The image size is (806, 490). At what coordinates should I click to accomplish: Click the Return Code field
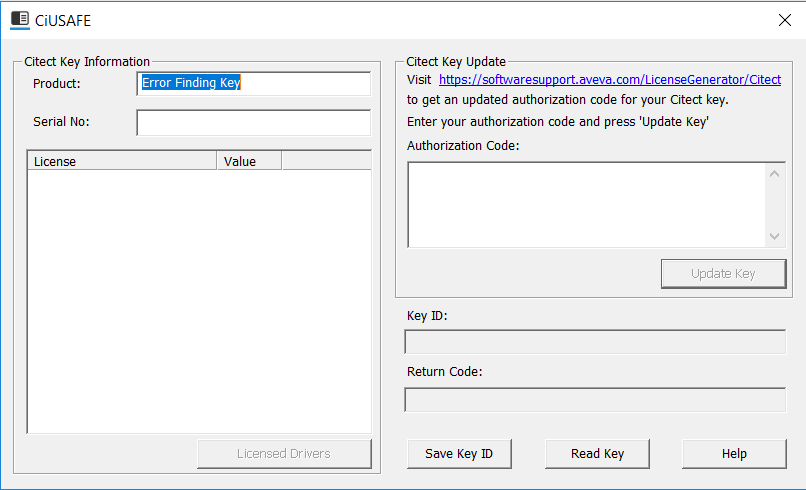[595, 400]
